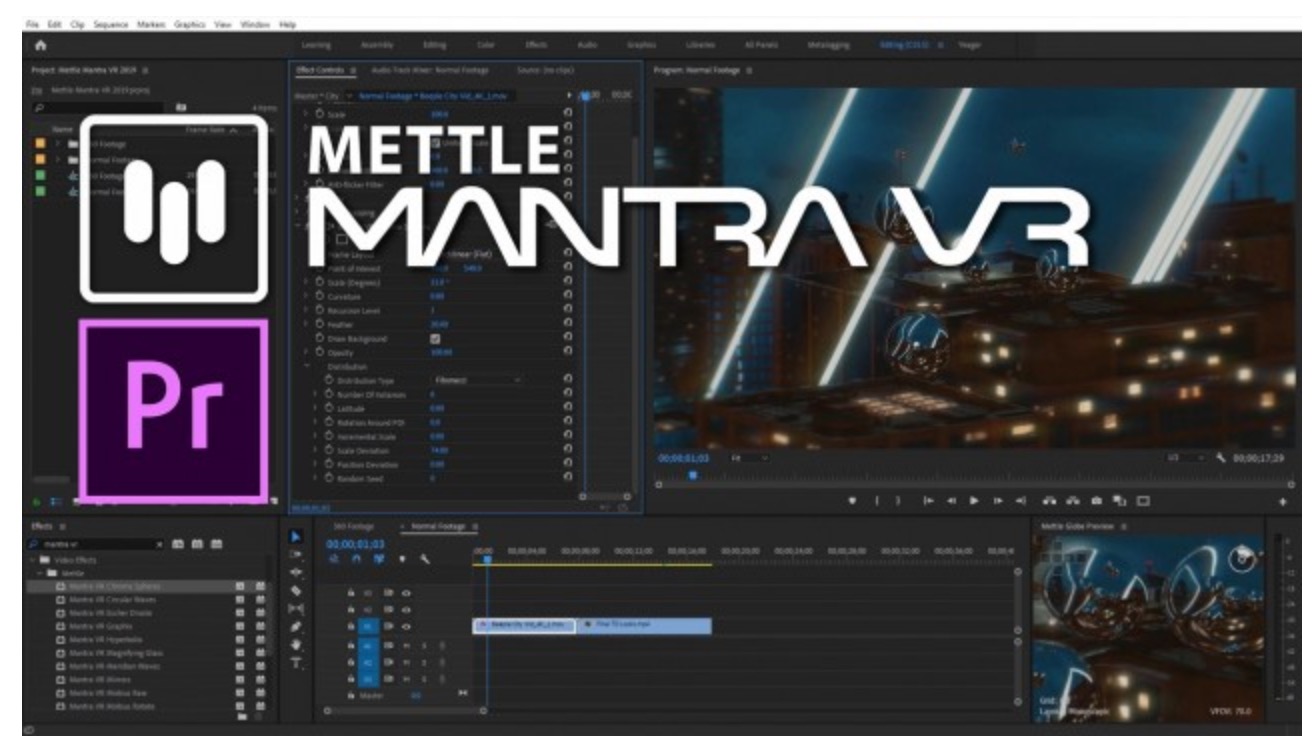Expand the Feather property
1316x756 pixels.
[x=307, y=324]
